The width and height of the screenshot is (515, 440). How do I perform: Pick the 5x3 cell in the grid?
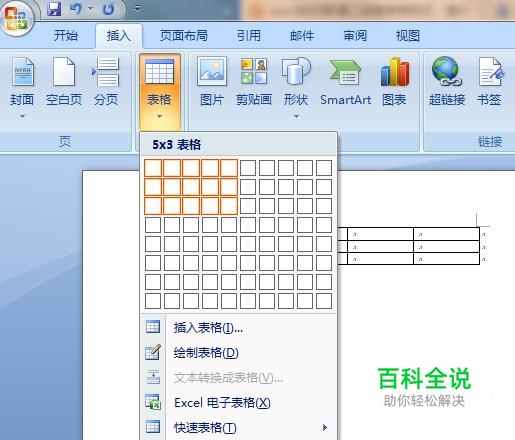click(229, 206)
